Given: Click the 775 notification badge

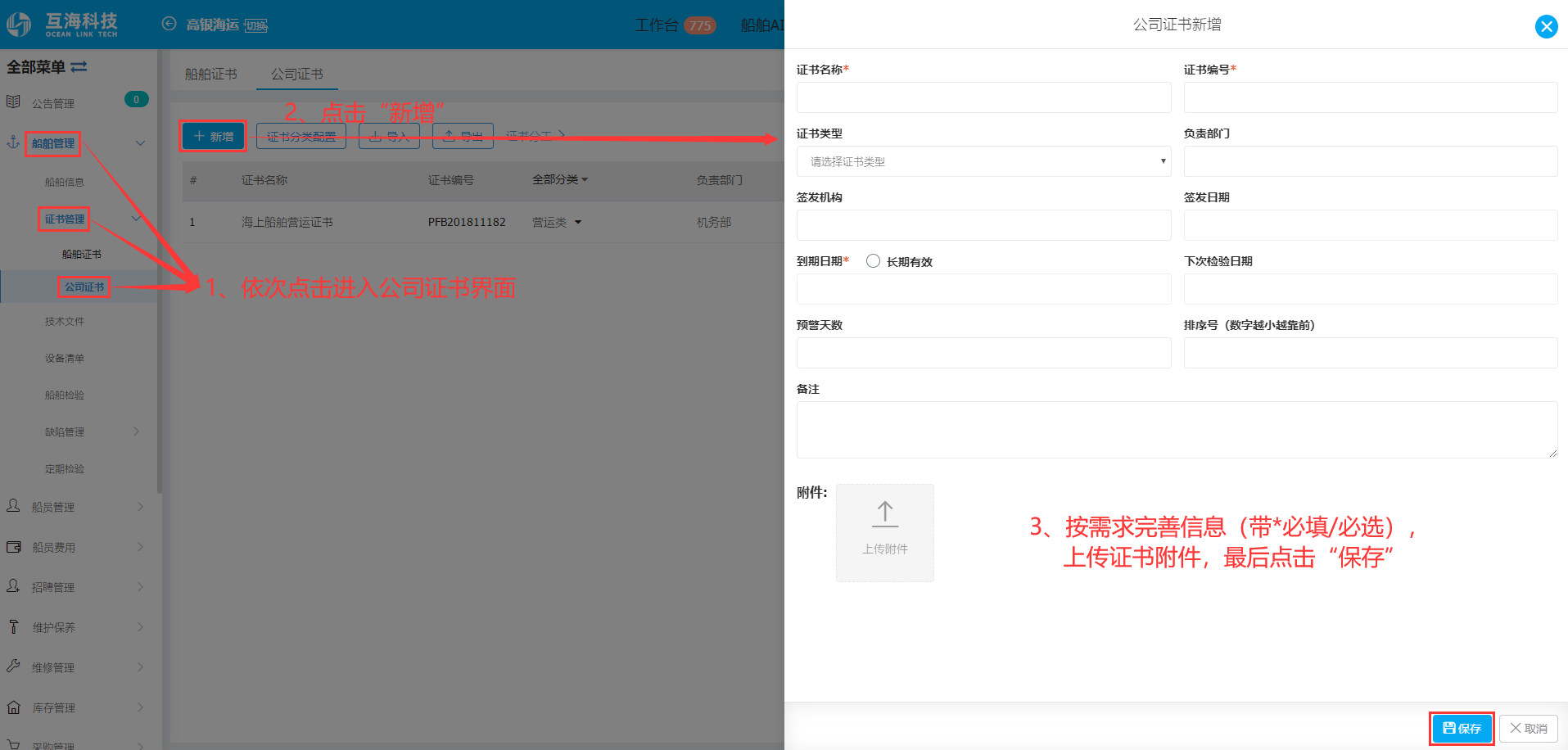Looking at the screenshot, I should (x=700, y=25).
